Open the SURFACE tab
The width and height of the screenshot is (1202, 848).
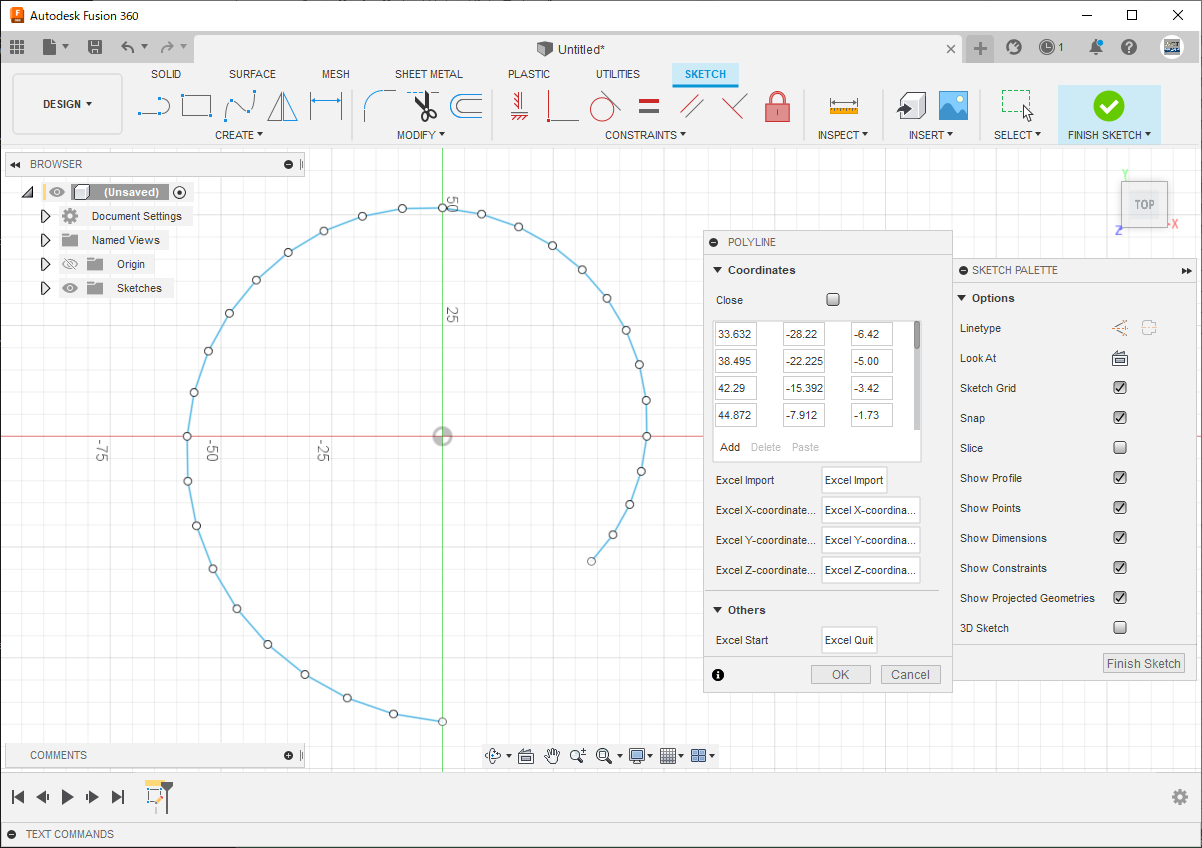252,74
